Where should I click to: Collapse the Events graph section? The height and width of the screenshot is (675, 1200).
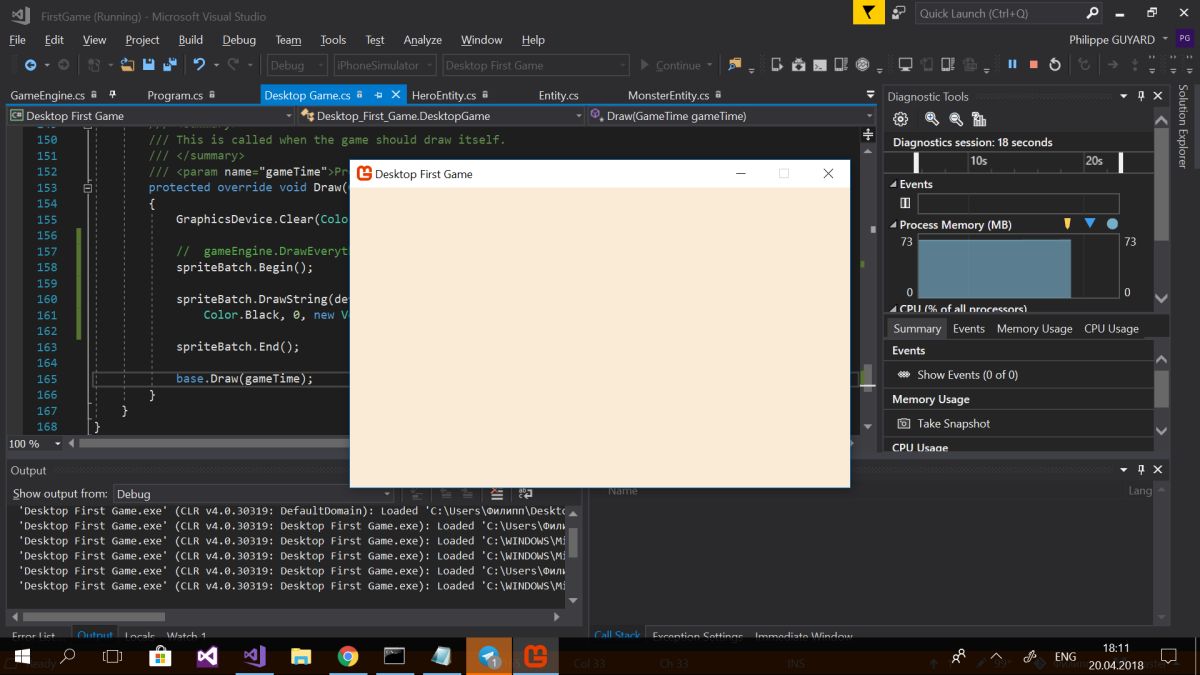[893, 184]
